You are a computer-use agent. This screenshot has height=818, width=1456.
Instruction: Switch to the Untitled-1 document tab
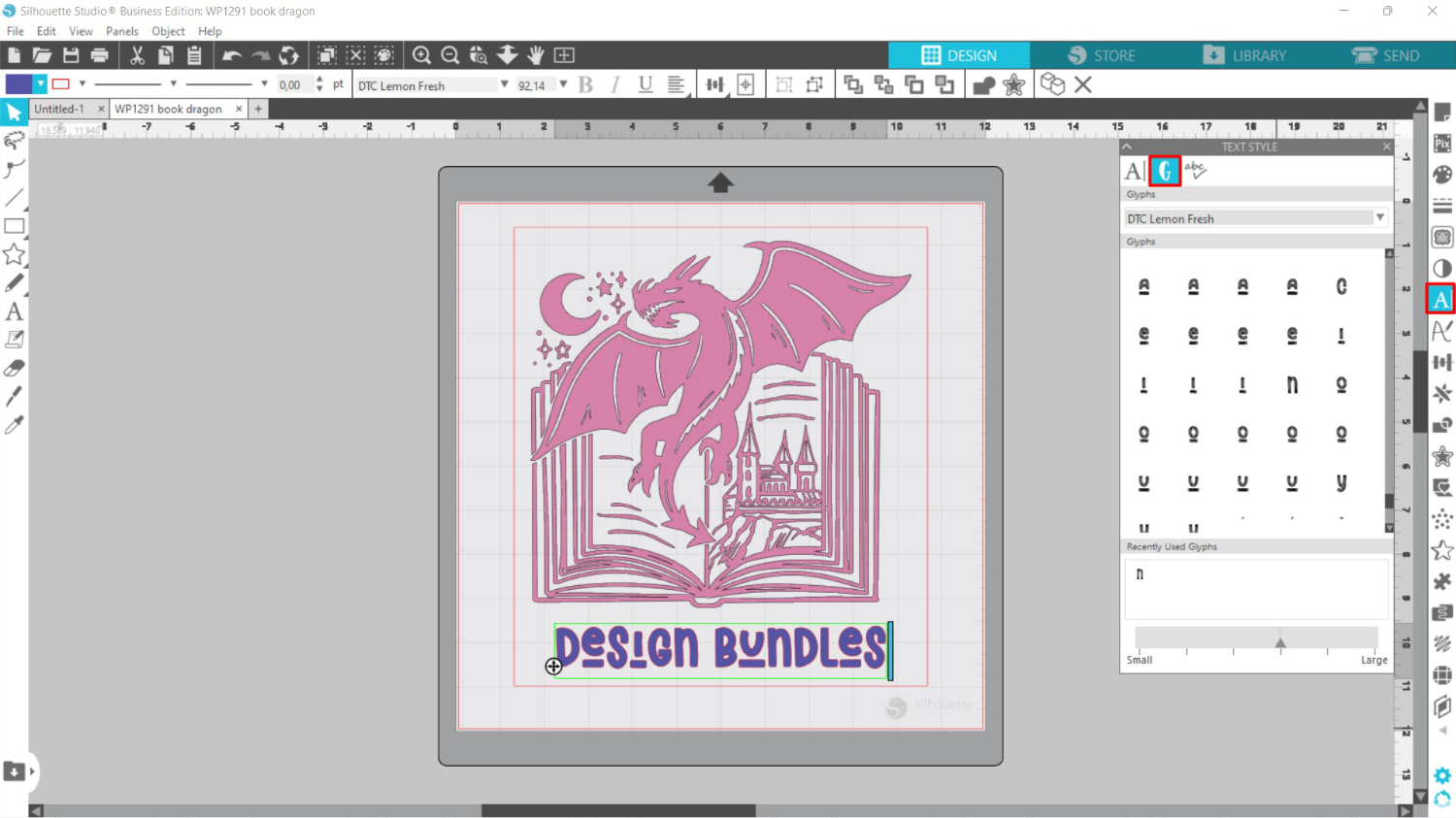(x=59, y=109)
